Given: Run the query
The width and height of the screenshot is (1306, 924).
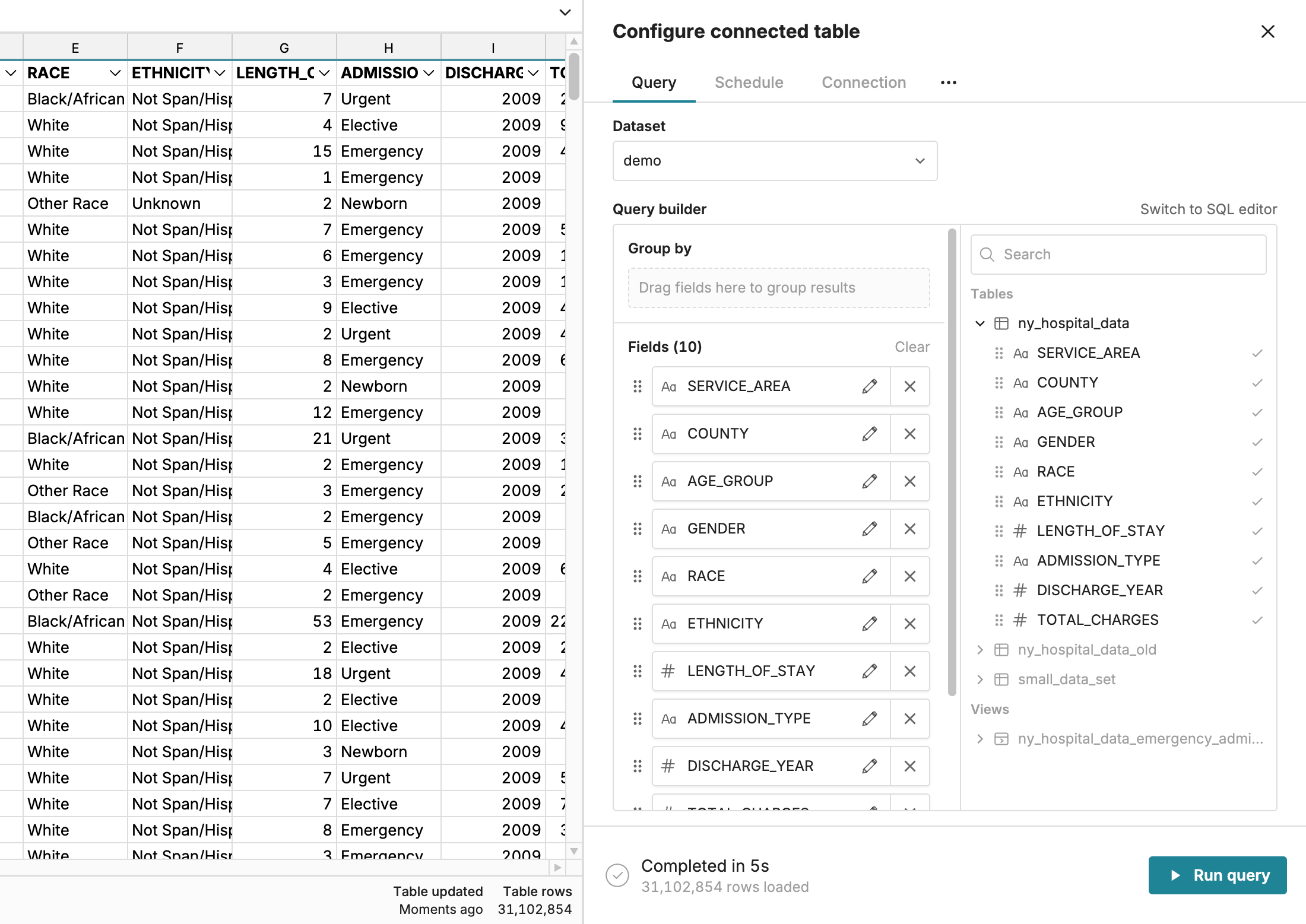Looking at the screenshot, I should click(1217, 875).
